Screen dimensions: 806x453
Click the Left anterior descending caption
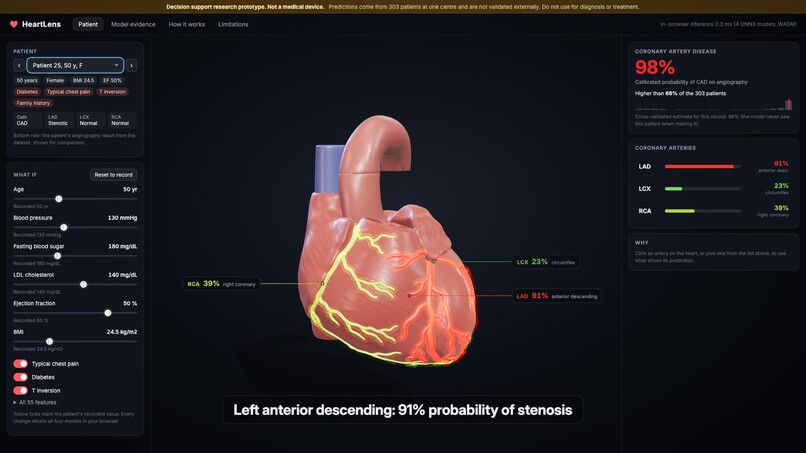click(402, 410)
